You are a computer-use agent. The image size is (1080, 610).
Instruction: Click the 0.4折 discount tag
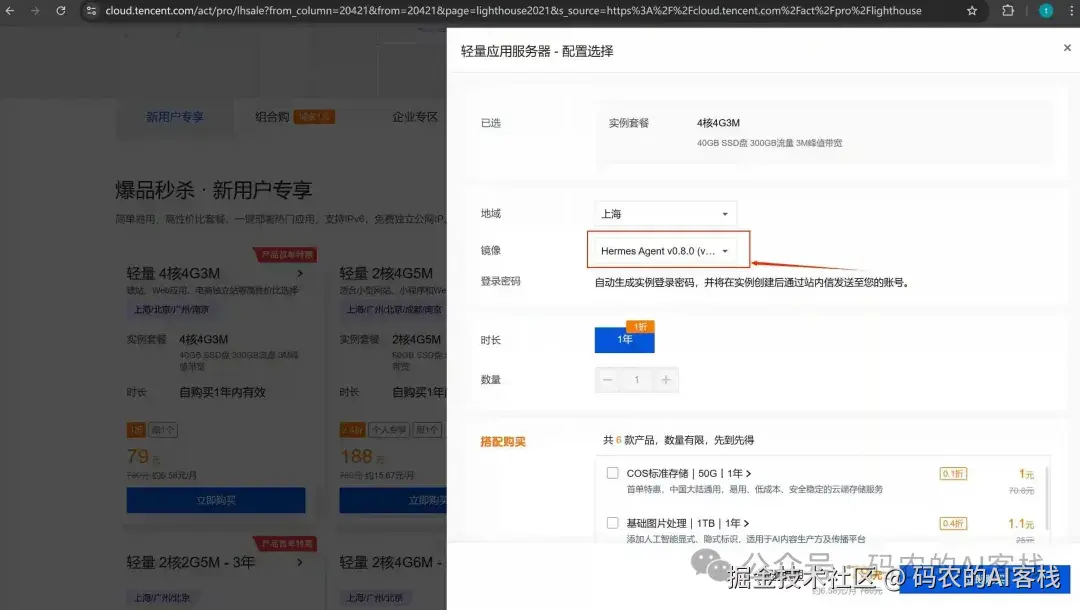tap(953, 523)
